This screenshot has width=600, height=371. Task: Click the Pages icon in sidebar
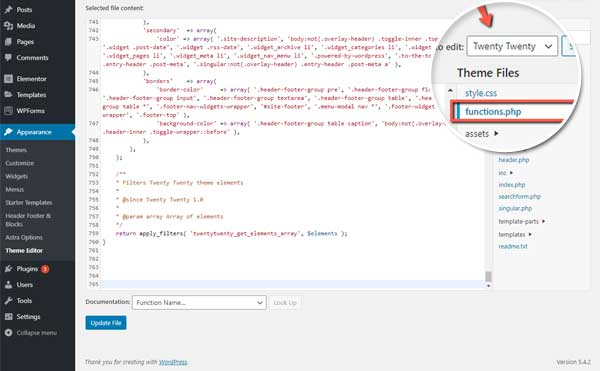[8, 42]
